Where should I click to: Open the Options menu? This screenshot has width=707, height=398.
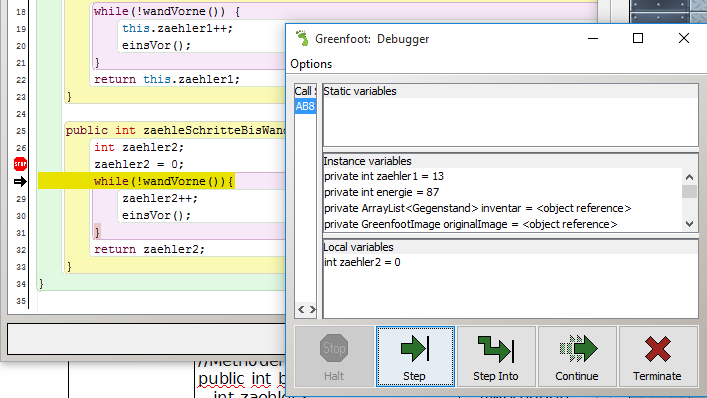click(x=311, y=64)
